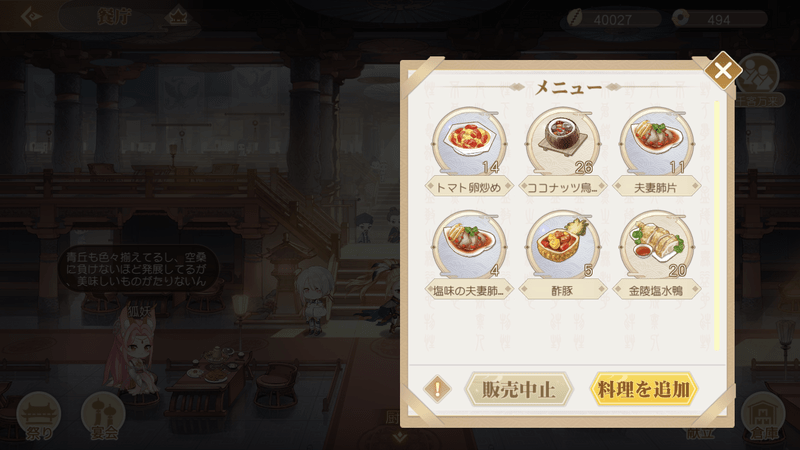The image size is (800, 450).
Task: Pick the 酢豚 pineapple dish icon
Action: [563, 245]
